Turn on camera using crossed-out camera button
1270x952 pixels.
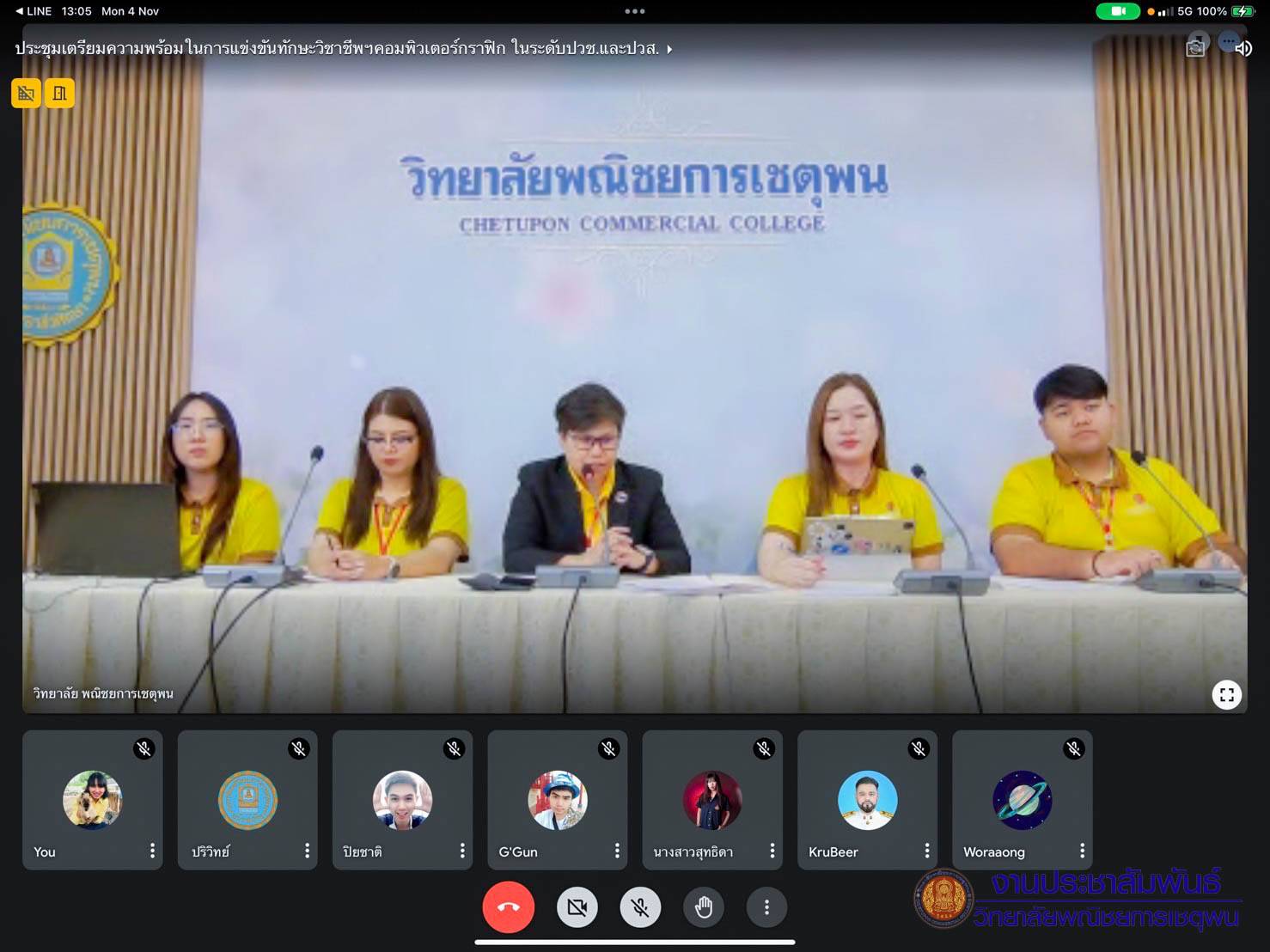click(577, 907)
